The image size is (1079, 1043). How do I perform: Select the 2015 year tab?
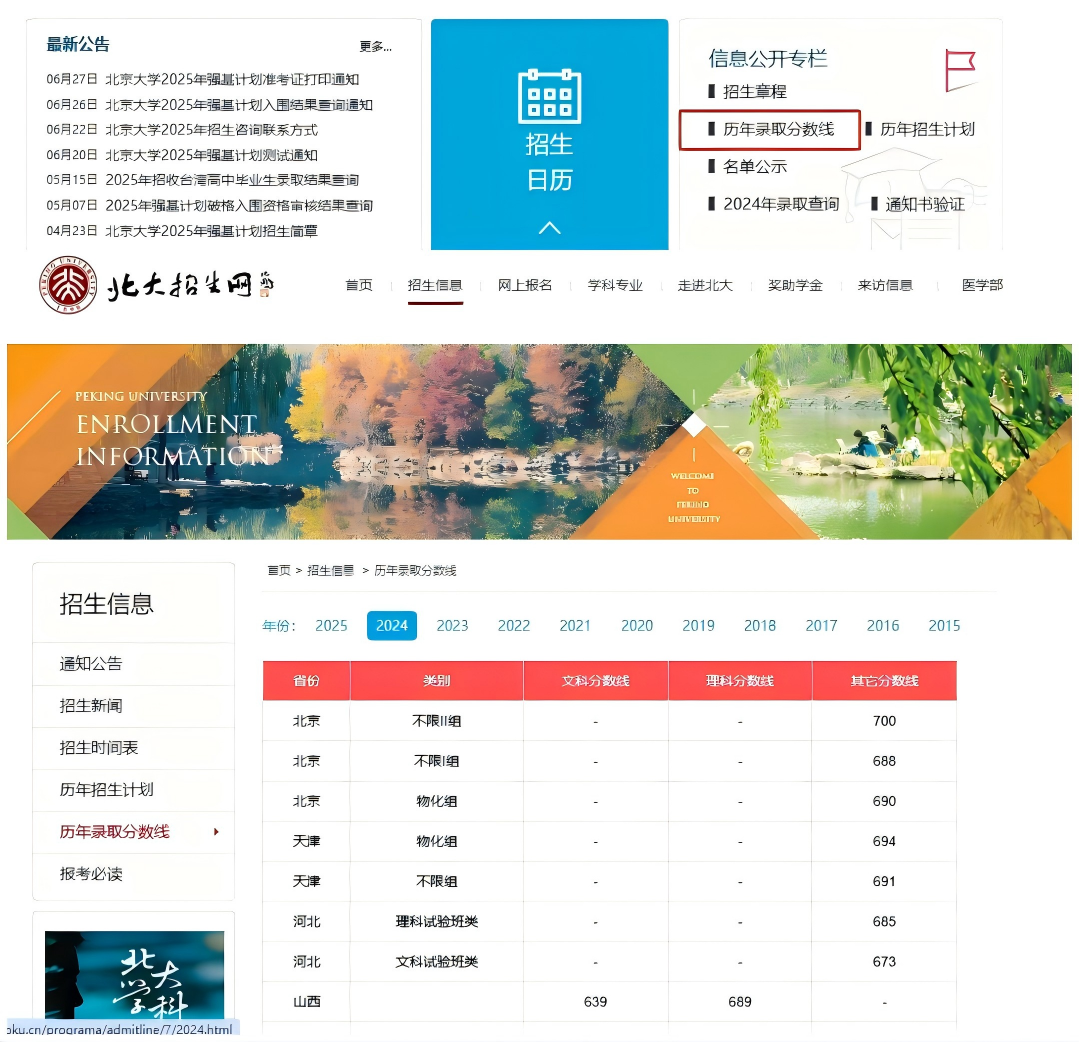[x=943, y=626]
